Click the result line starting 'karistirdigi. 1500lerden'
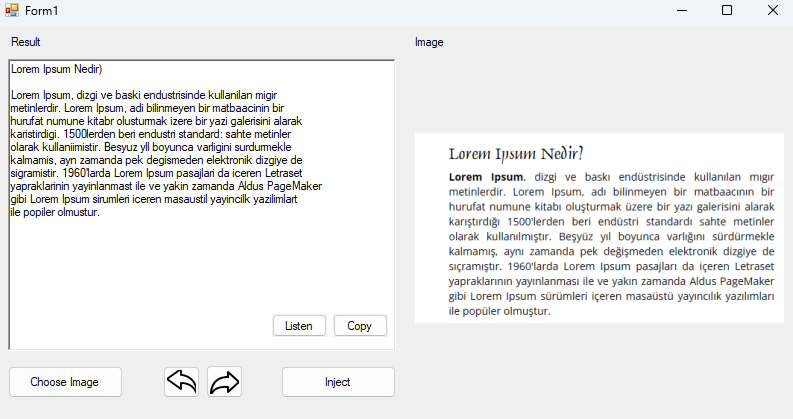Screen dimensions: 793x419 (151, 134)
